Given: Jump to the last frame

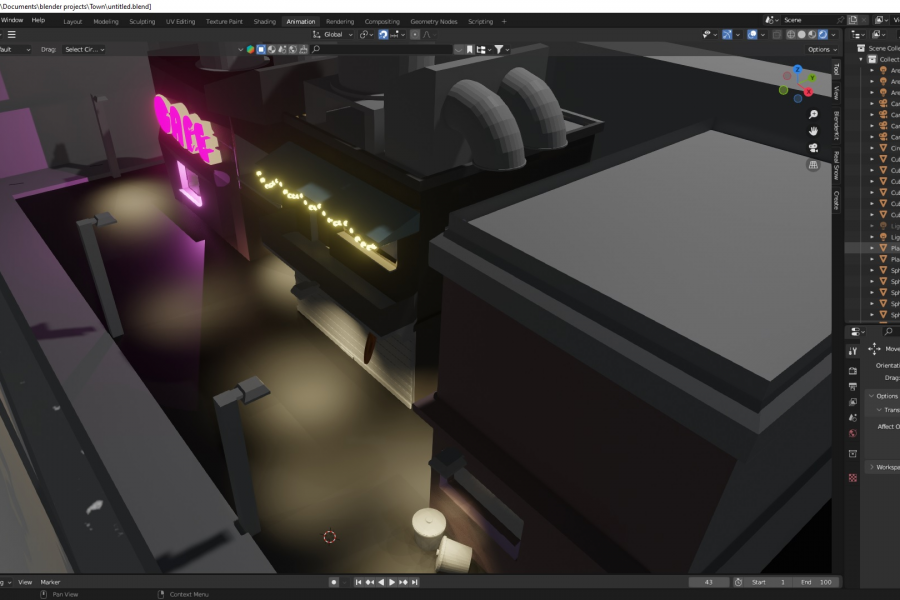Looking at the screenshot, I should pyautogui.click(x=414, y=582).
